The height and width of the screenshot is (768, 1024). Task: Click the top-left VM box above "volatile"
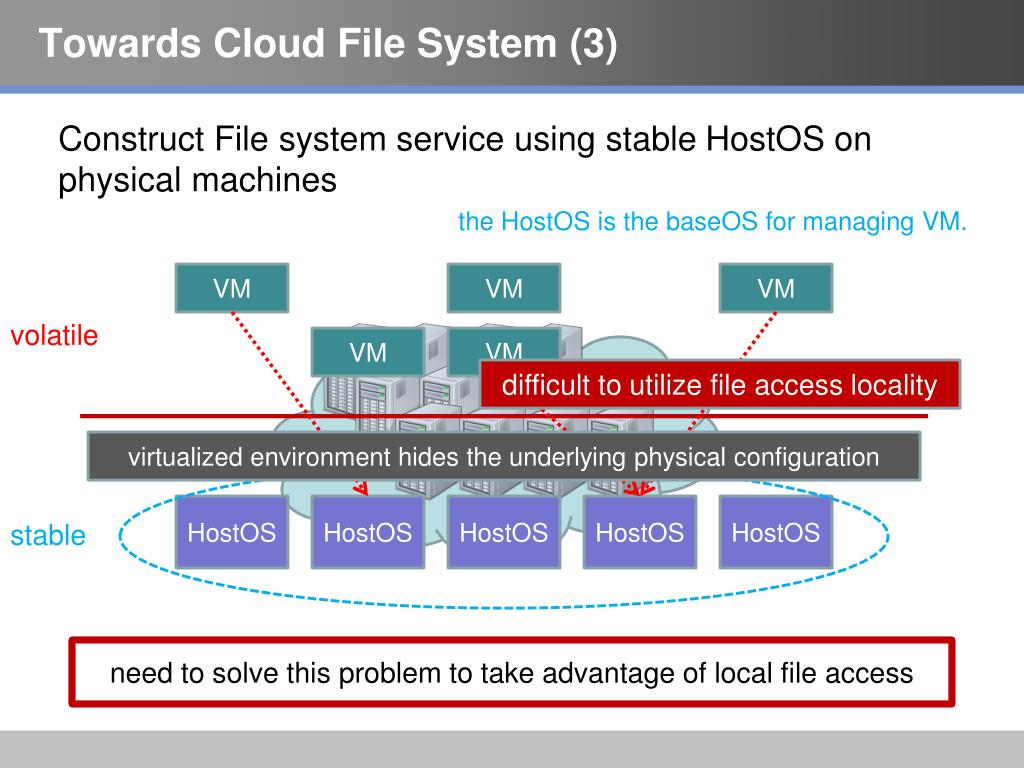point(232,288)
